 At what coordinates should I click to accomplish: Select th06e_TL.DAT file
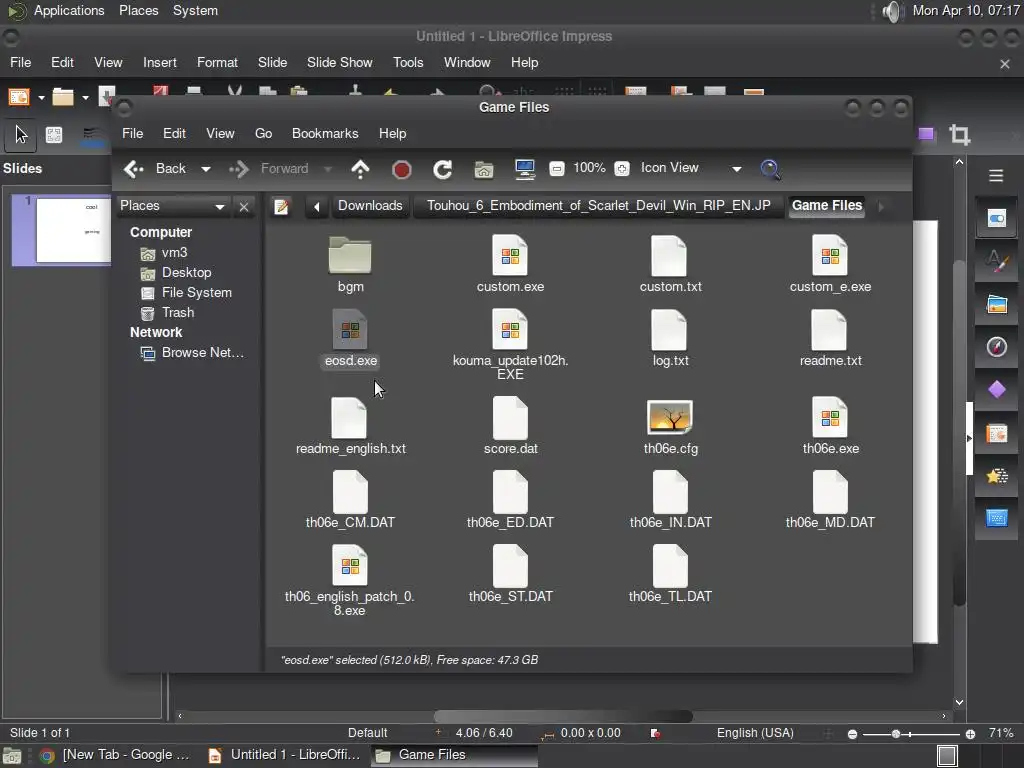670,574
